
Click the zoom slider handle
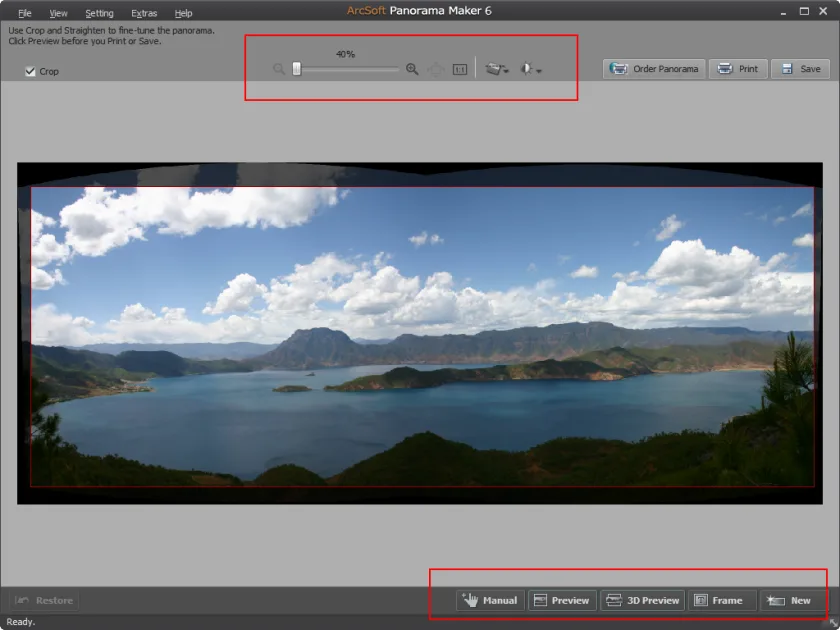coord(297,69)
